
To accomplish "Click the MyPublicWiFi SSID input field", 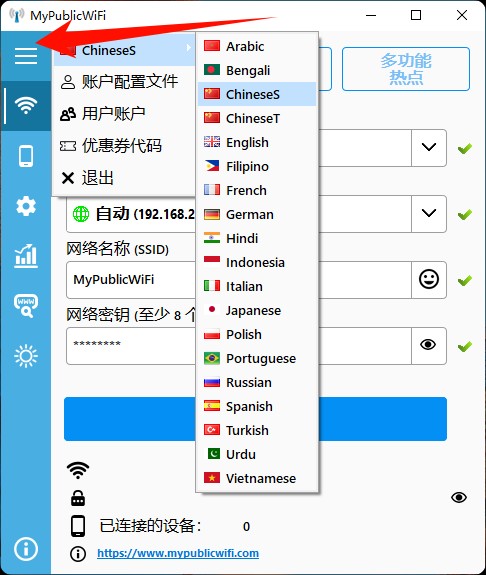I will [x=238, y=280].
